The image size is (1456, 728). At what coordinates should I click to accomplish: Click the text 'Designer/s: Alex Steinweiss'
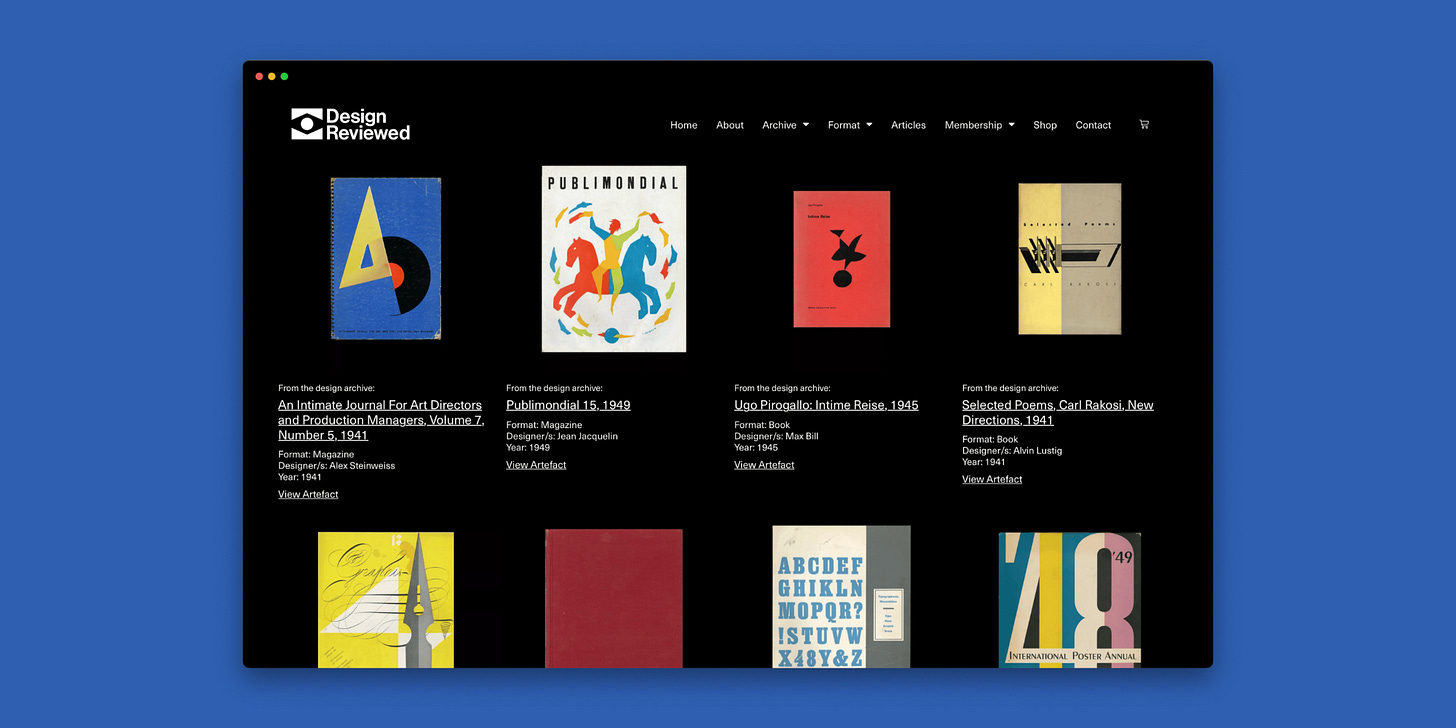[x=336, y=466]
